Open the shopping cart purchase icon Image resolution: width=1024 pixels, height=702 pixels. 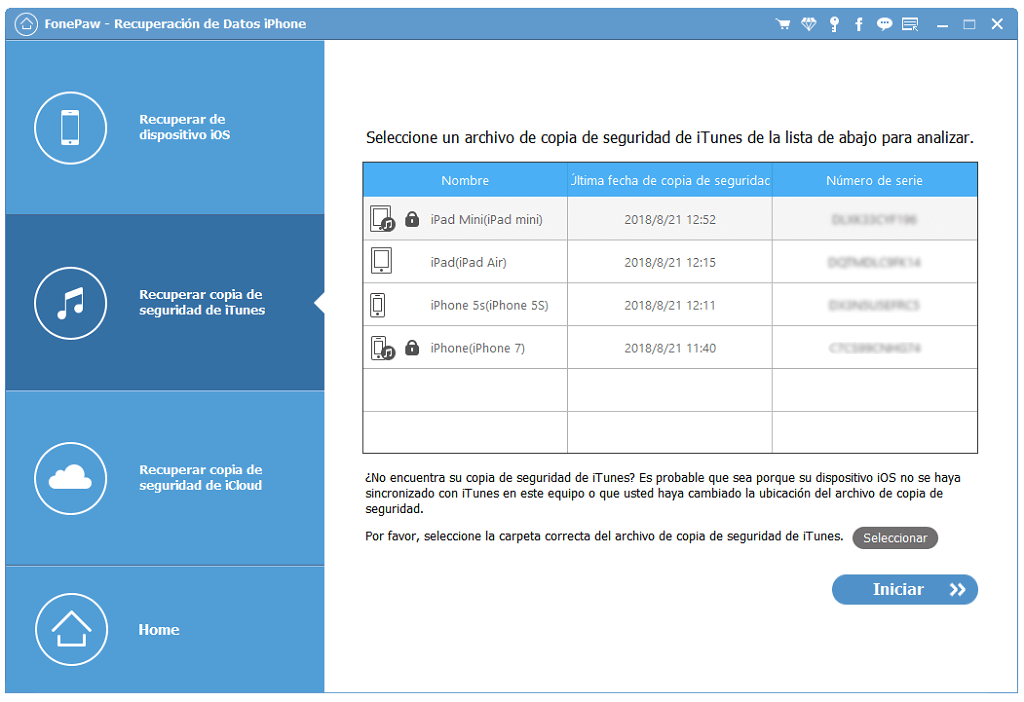pos(782,25)
